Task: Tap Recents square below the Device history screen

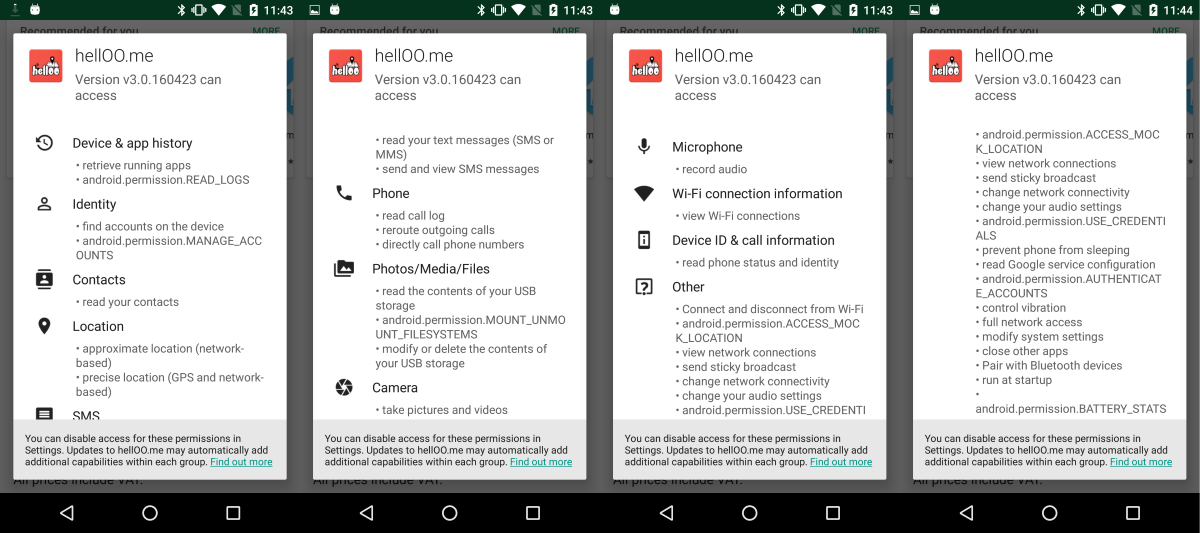Action: click(233, 513)
